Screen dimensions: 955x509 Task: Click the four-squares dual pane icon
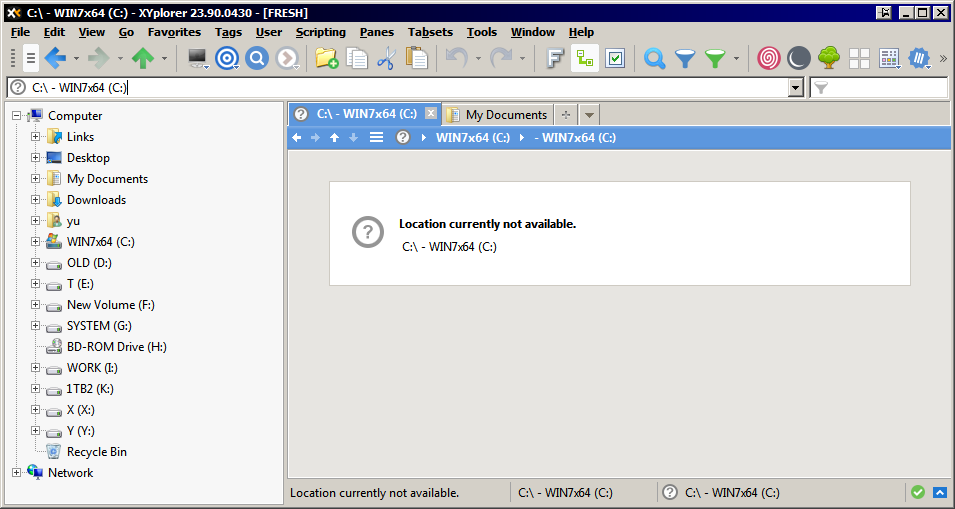tap(859, 58)
